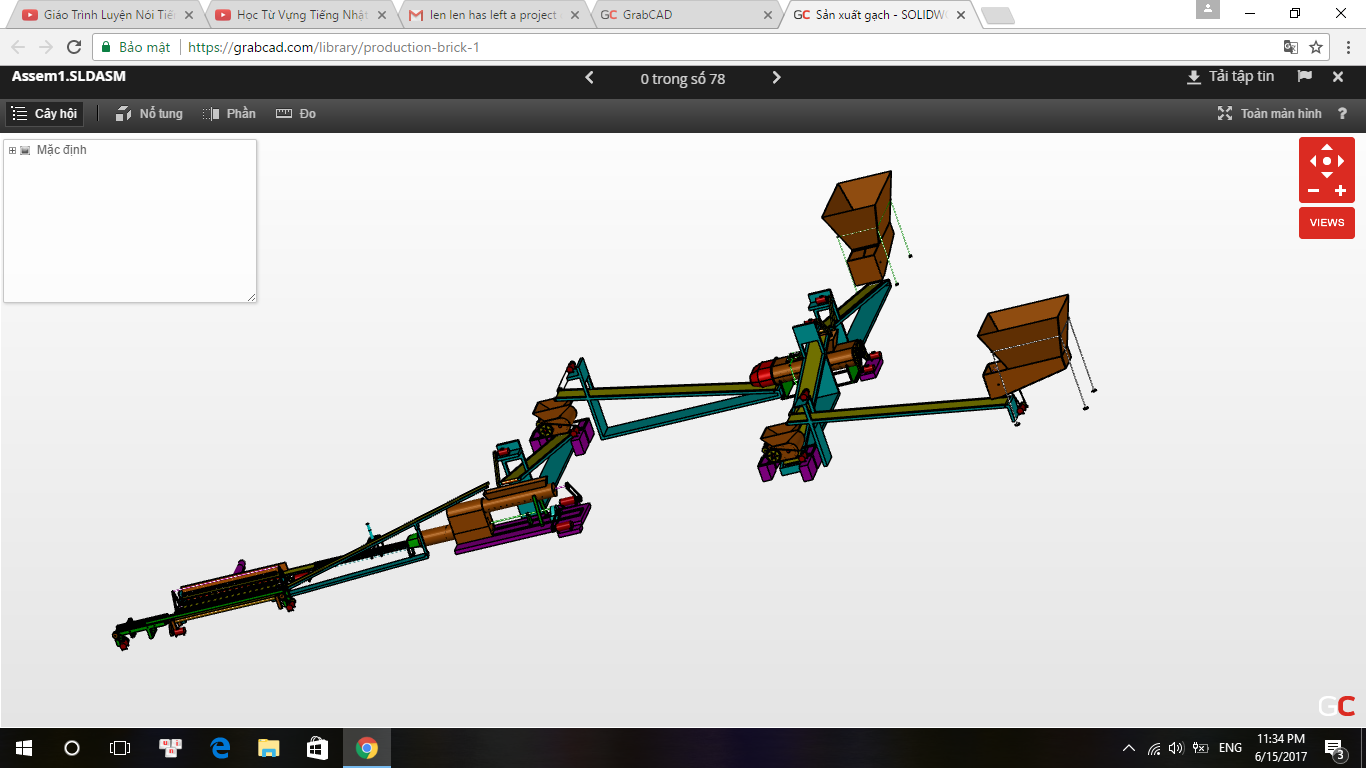Reset view with the center dot
The height and width of the screenshot is (768, 1366).
tap(1327, 161)
